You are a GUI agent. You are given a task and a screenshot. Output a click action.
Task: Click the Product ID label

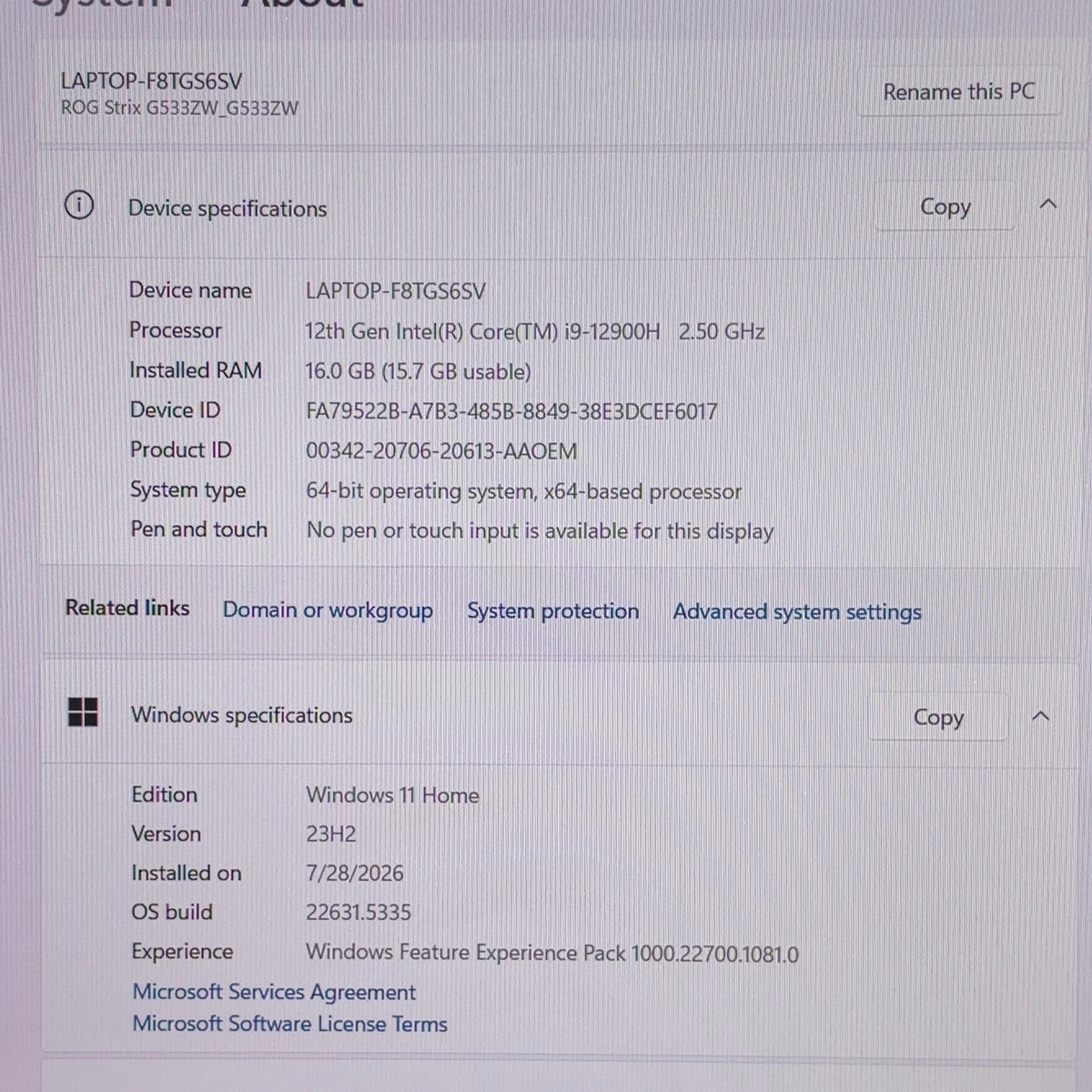[181, 450]
